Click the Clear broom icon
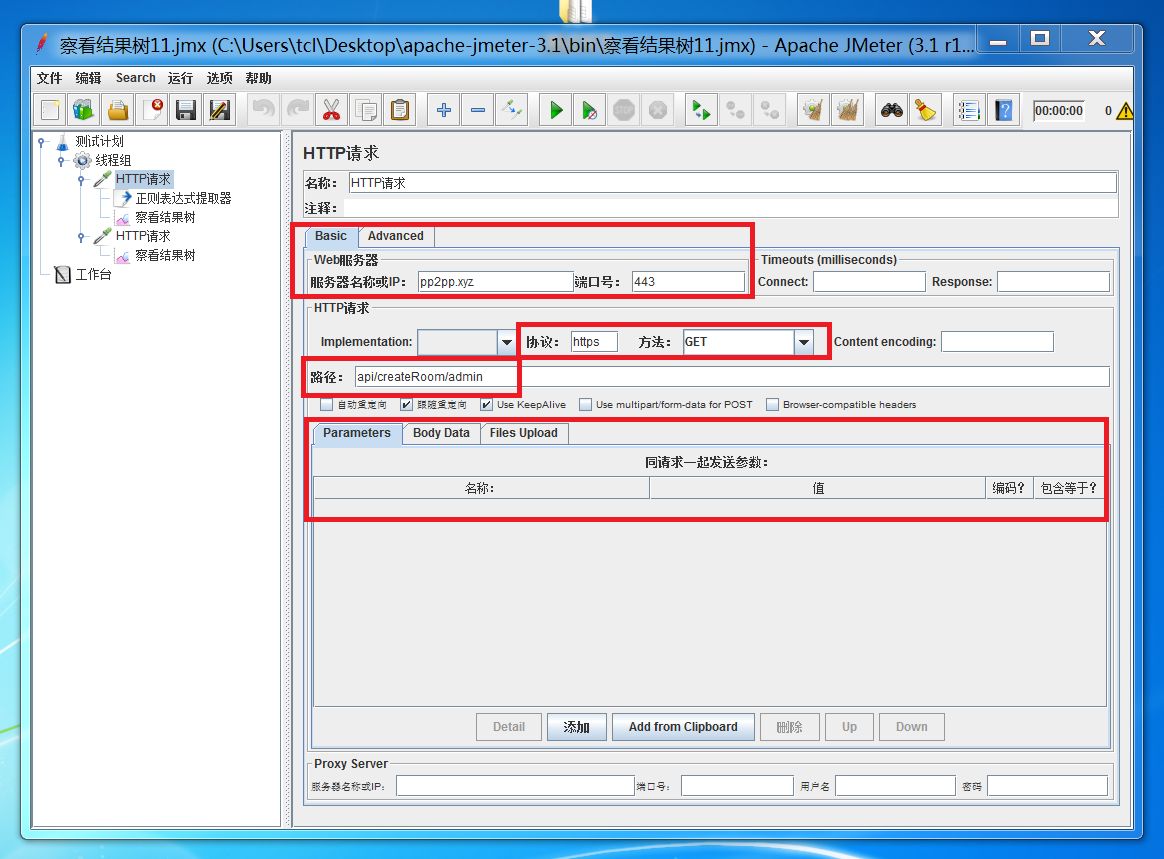 point(813,111)
